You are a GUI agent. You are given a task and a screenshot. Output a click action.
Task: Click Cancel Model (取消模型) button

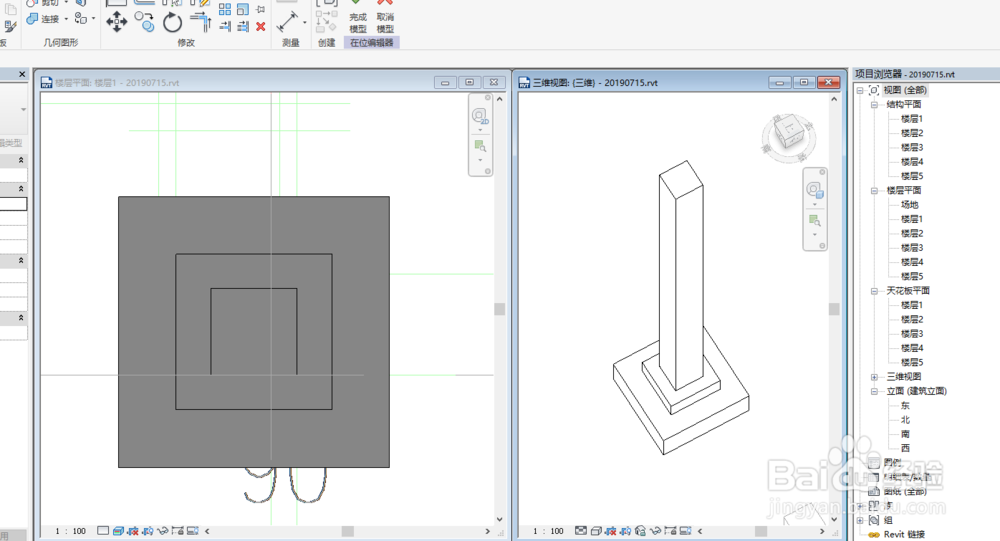[385, 19]
